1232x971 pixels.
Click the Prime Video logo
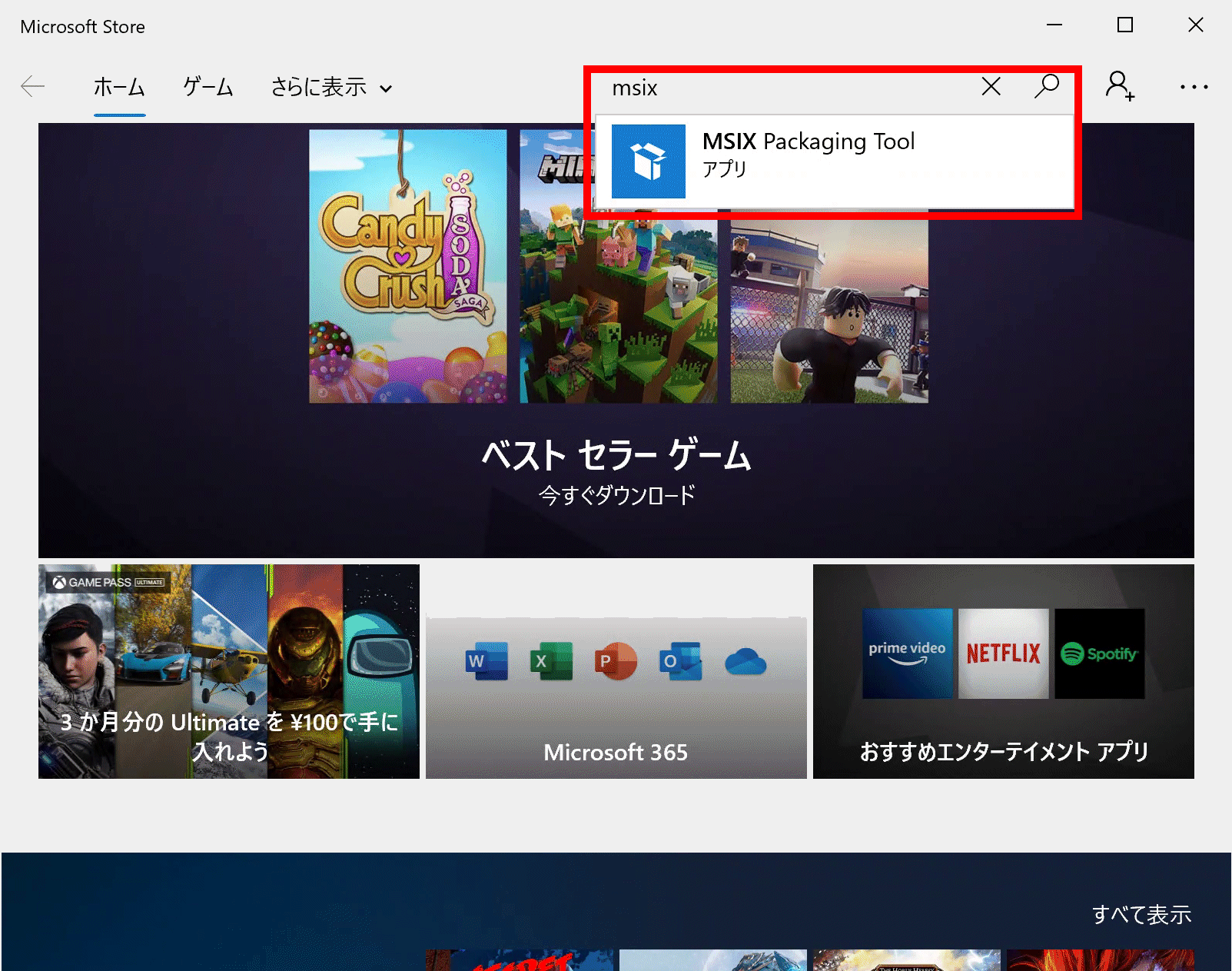[x=907, y=653]
